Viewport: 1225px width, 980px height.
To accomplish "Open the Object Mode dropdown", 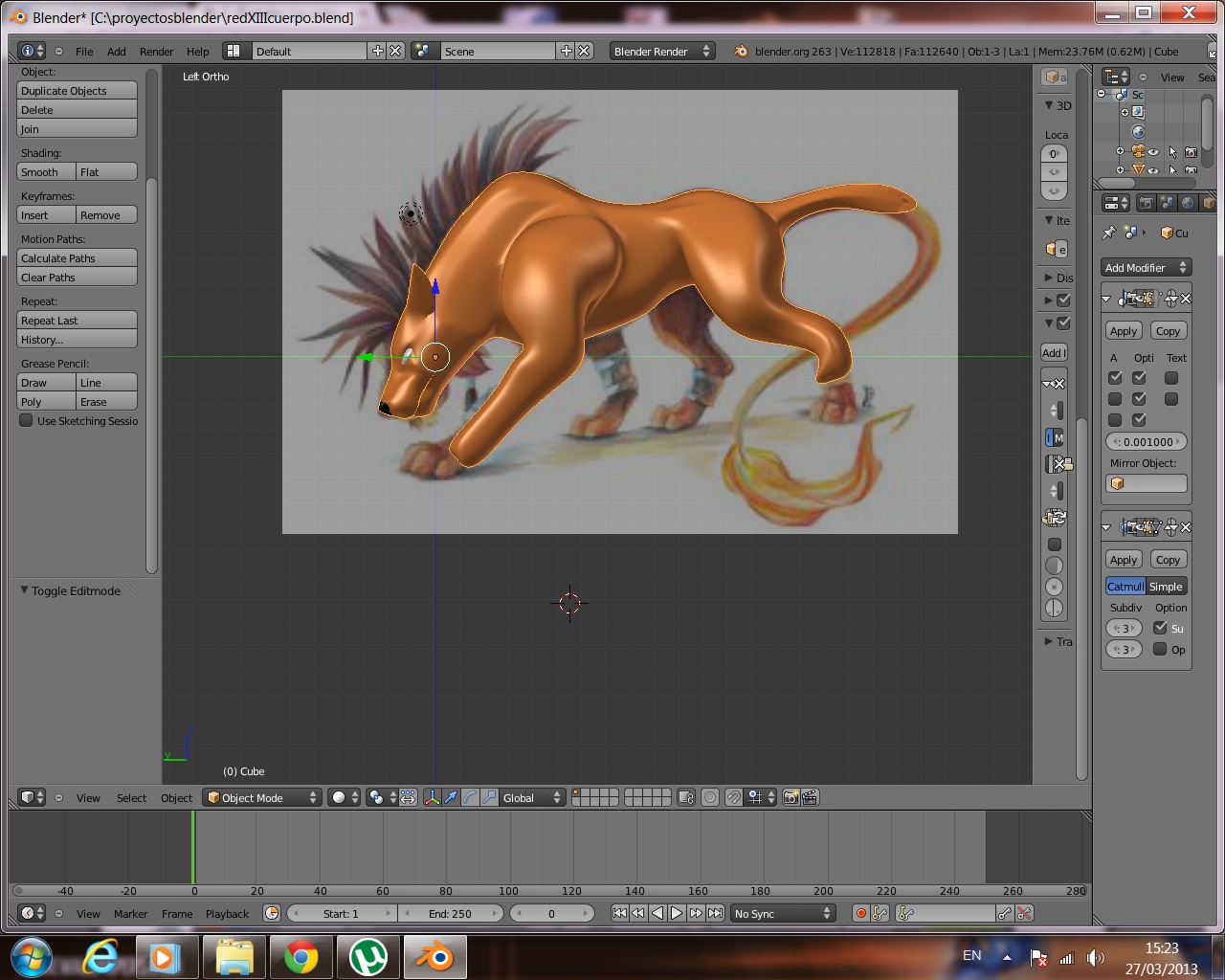I will (x=261, y=797).
